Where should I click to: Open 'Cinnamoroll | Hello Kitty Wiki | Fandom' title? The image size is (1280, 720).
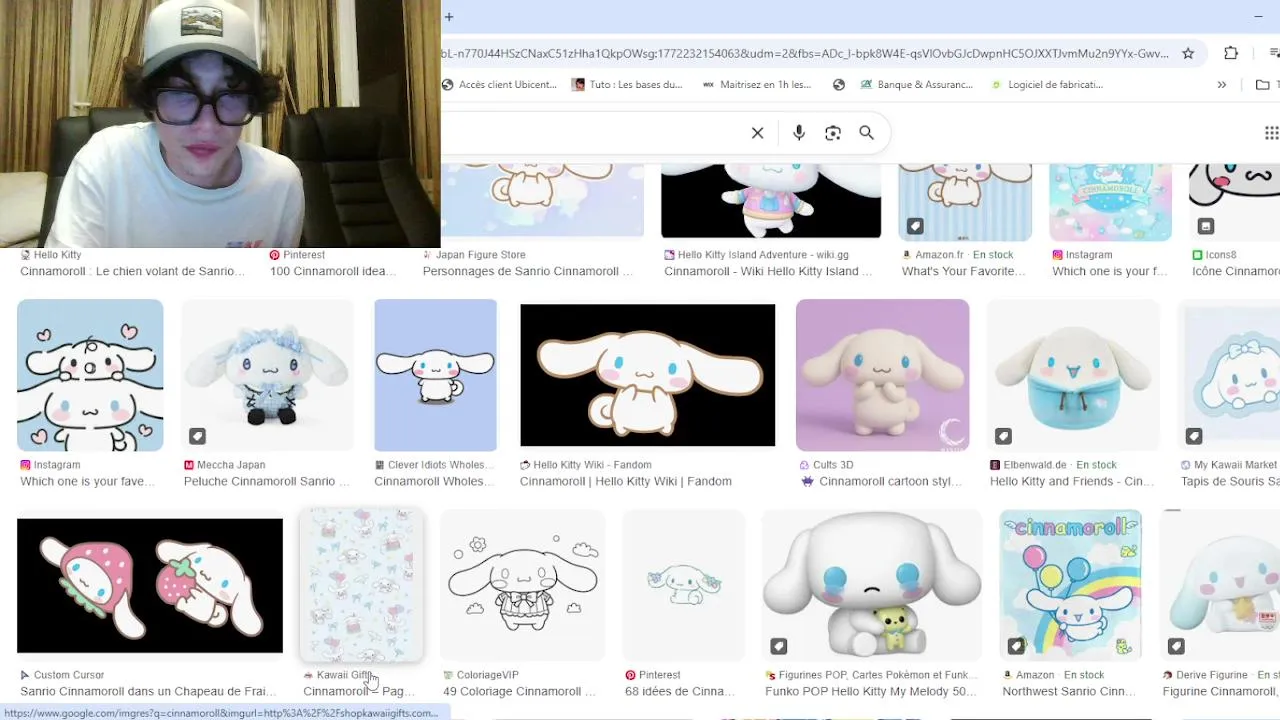pos(626,481)
